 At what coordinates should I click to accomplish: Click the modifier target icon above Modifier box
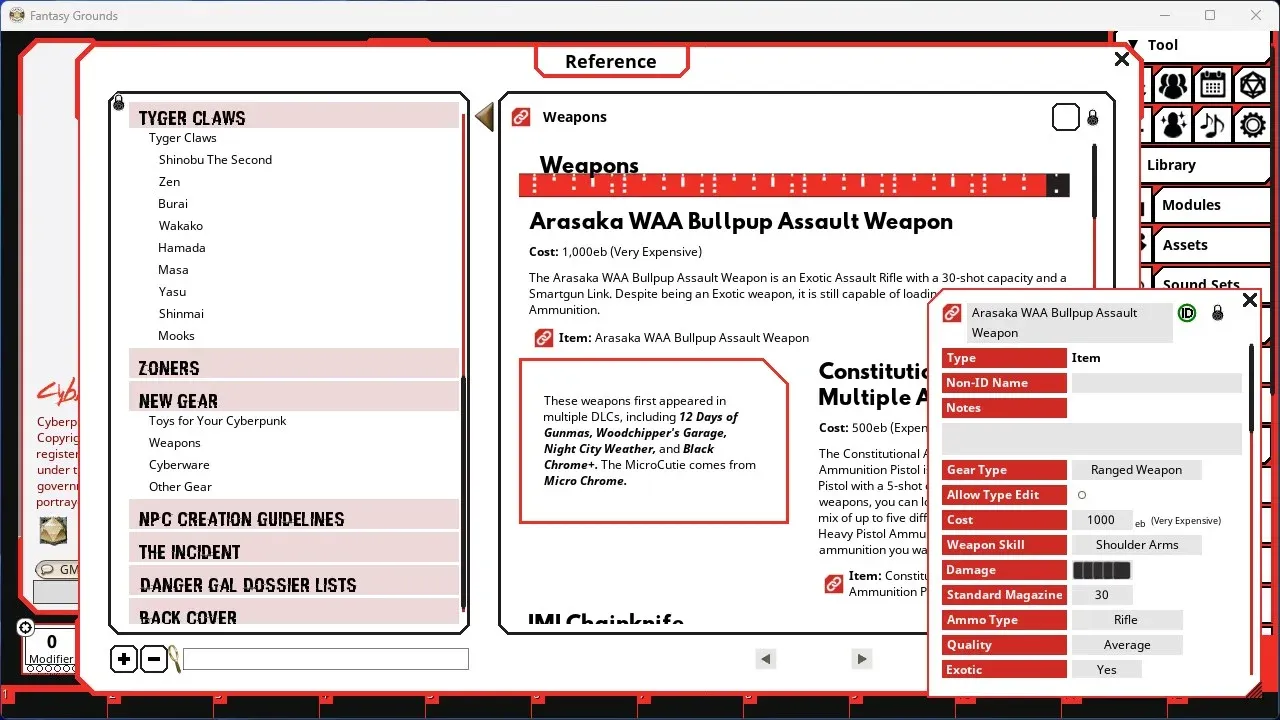25,628
